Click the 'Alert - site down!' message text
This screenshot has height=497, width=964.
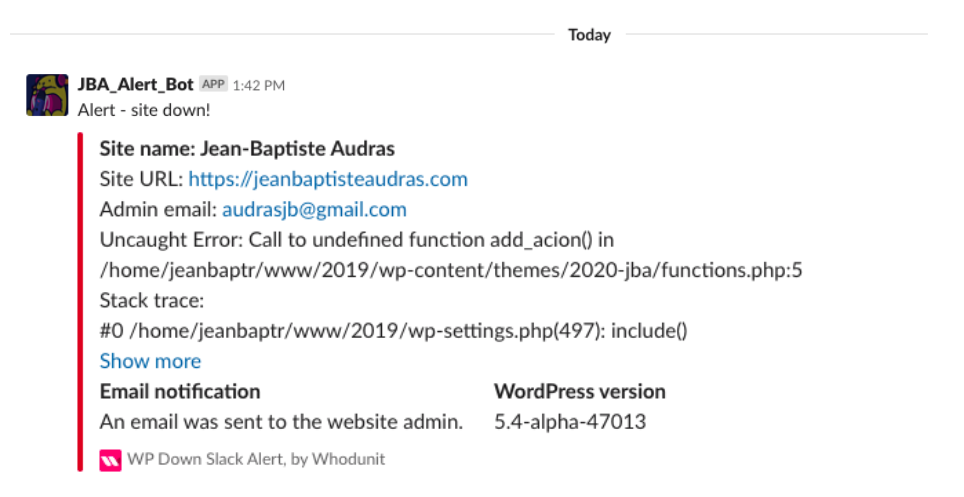pos(144,110)
